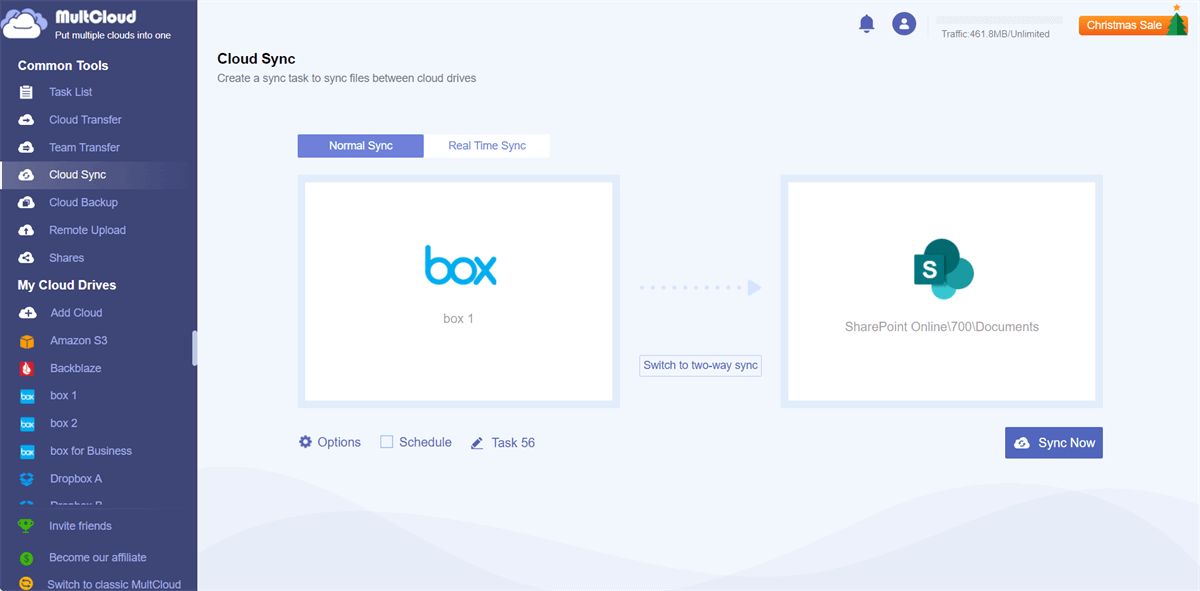Click the Cloud Sync sidebar icon
The image size is (1200, 591).
[27, 175]
